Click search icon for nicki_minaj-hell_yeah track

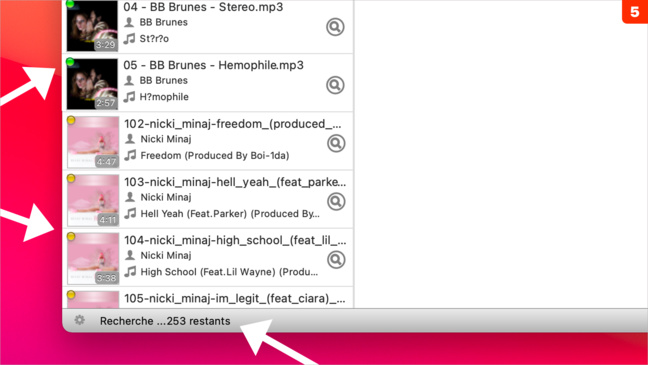pyautogui.click(x=336, y=202)
